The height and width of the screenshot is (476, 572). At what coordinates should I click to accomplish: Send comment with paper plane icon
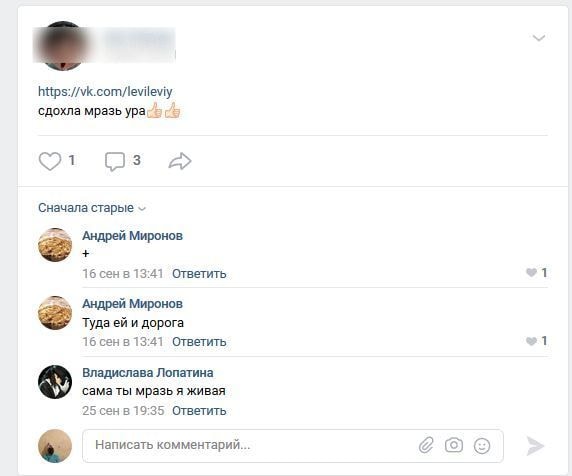pos(535,445)
